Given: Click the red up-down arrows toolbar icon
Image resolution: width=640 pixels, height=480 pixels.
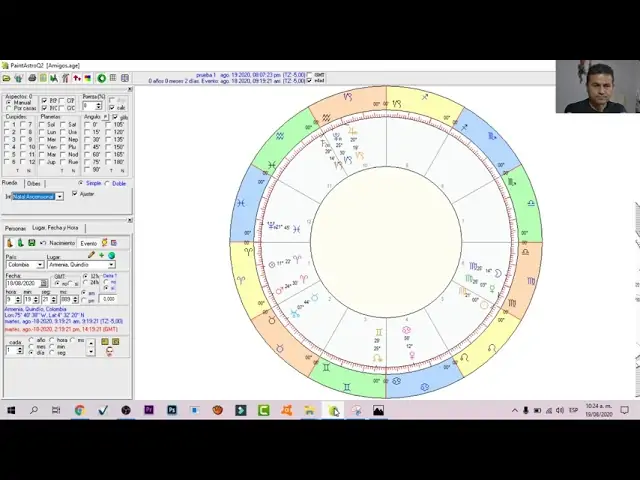Looking at the screenshot, I should (76, 78).
